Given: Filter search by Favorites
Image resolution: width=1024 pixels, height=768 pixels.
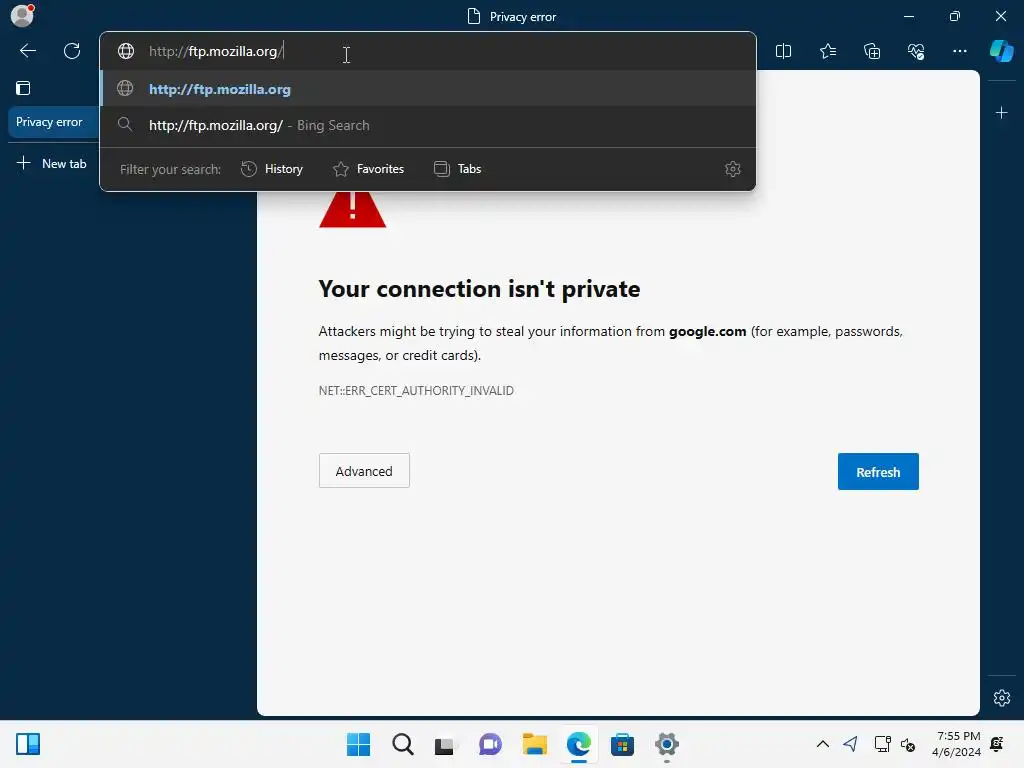Looking at the screenshot, I should [368, 169].
